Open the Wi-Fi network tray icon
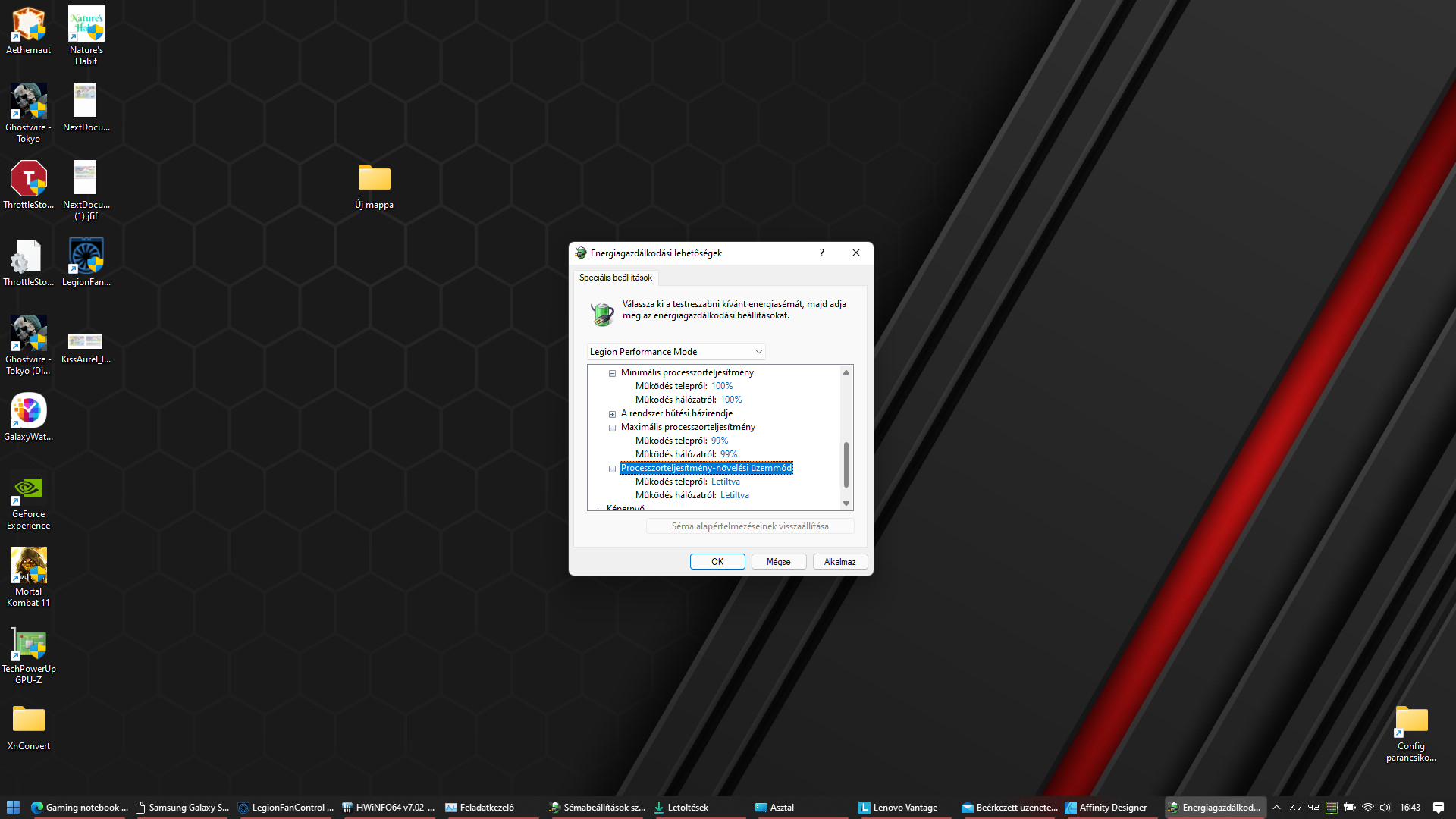This screenshot has width=1456, height=819. (1368, 807)
